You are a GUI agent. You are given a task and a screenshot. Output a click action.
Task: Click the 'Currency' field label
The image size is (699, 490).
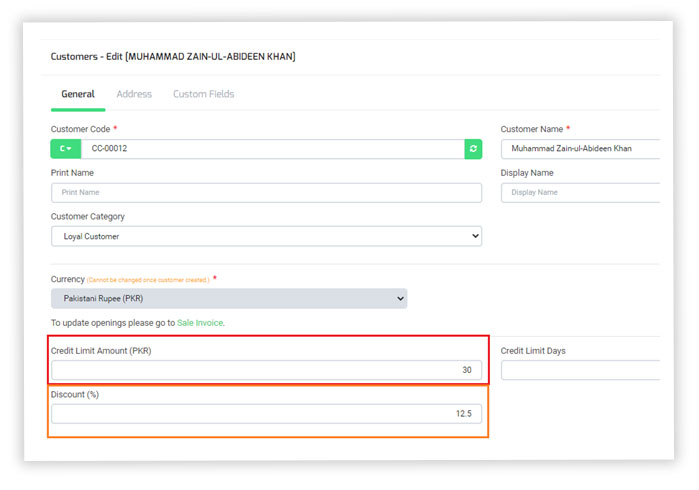(x=67, y=278)
